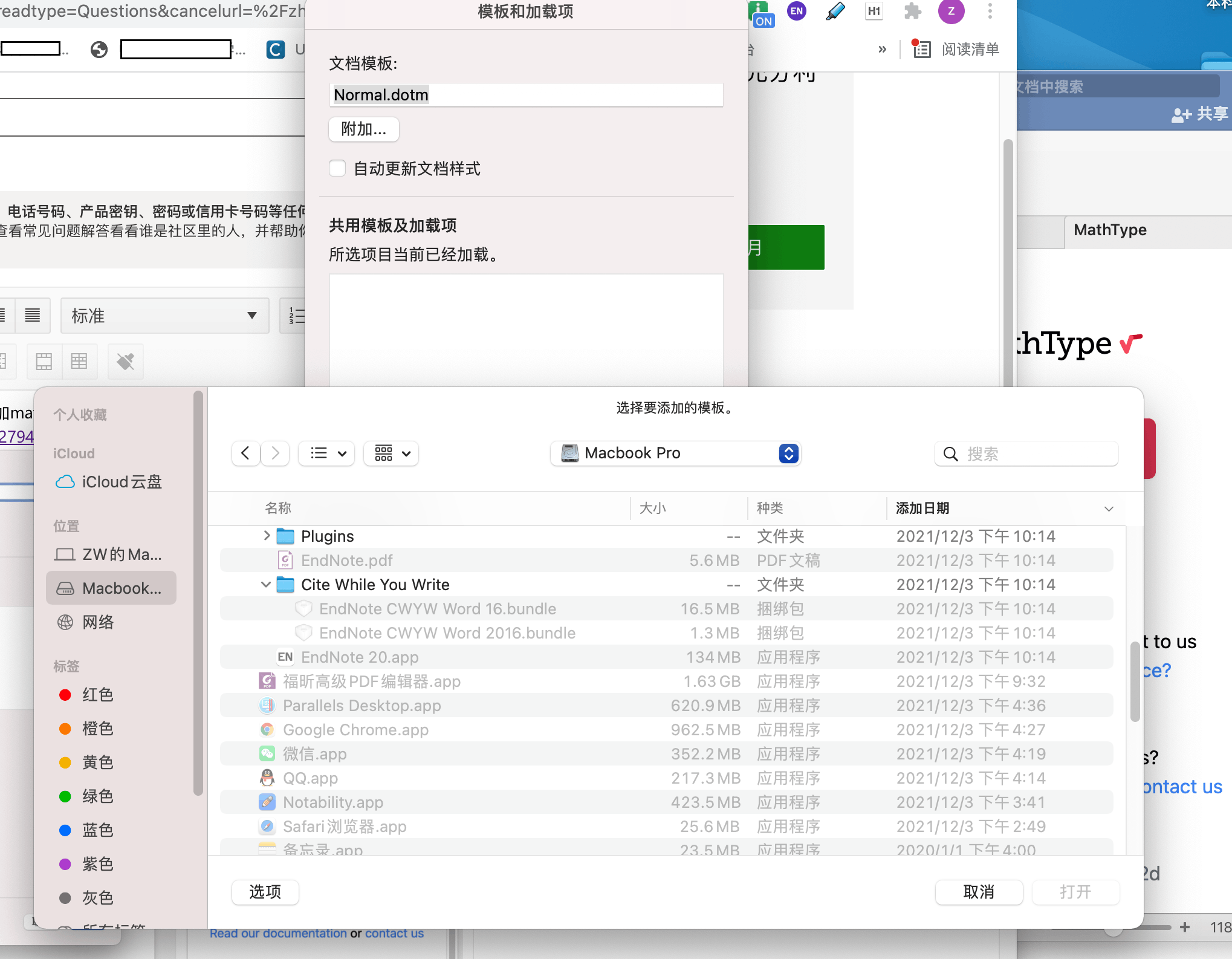Image resolution: width=1232 pixels, height=959 pixels.
Task: Click the Notability.app icon
Action: 267,802
